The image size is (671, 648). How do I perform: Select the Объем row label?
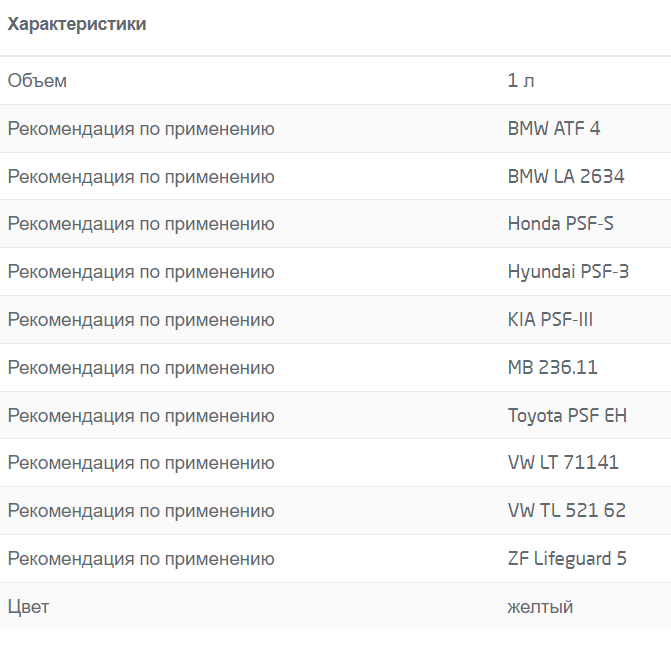[x=37, y=80]
